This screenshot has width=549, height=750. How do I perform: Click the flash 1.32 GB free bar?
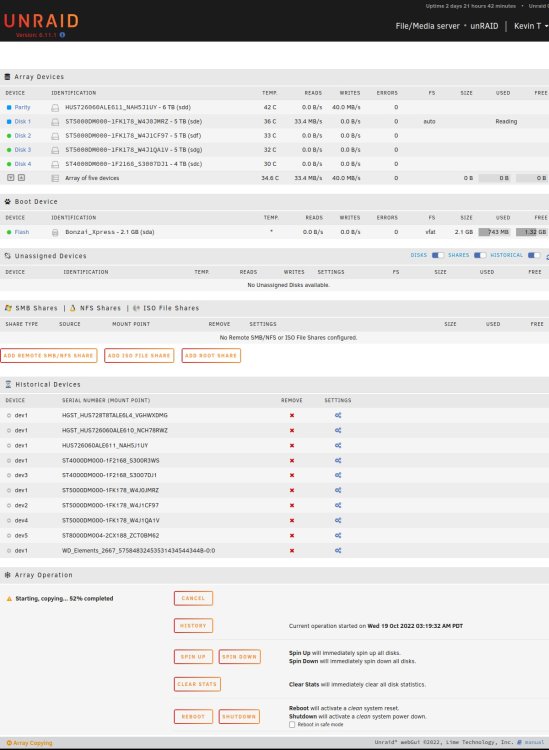(x=531, y=232)
